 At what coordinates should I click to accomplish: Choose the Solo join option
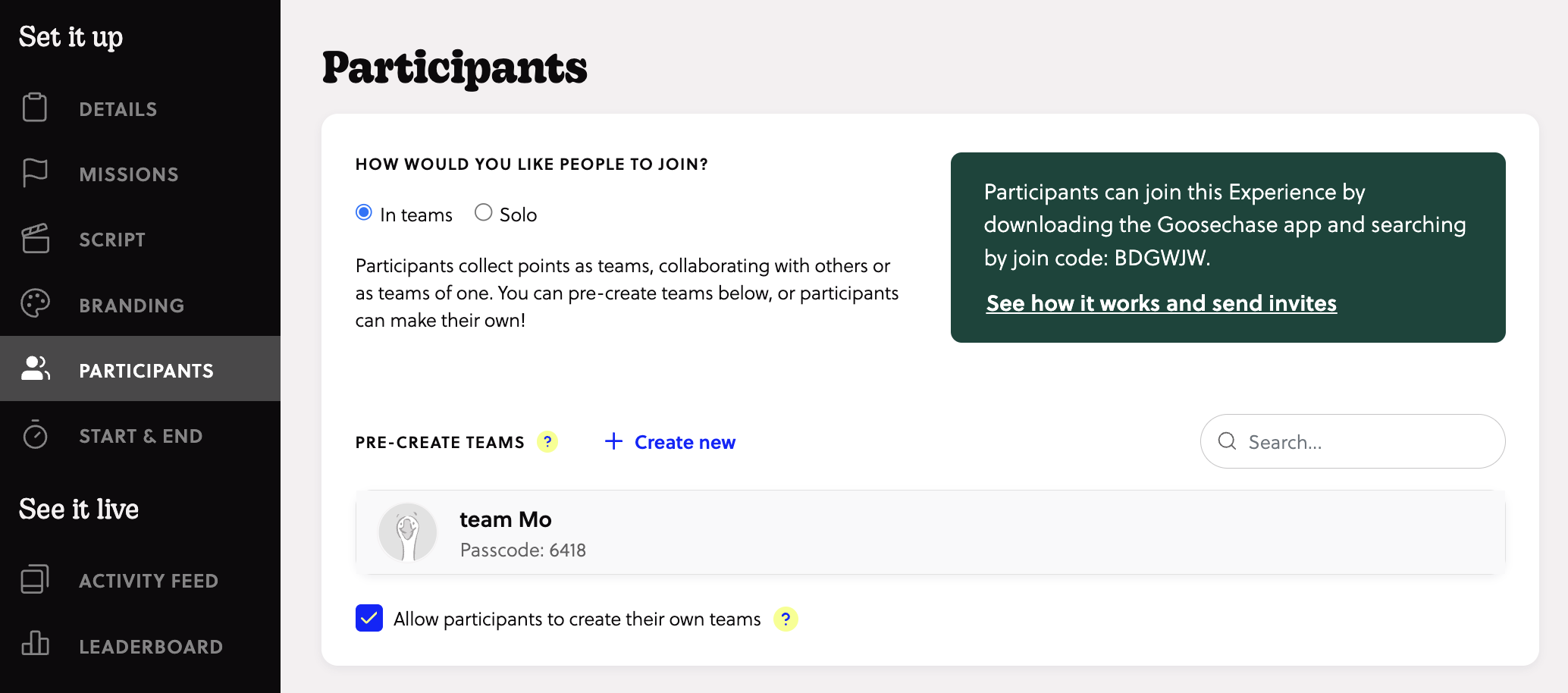pos(484,213)
